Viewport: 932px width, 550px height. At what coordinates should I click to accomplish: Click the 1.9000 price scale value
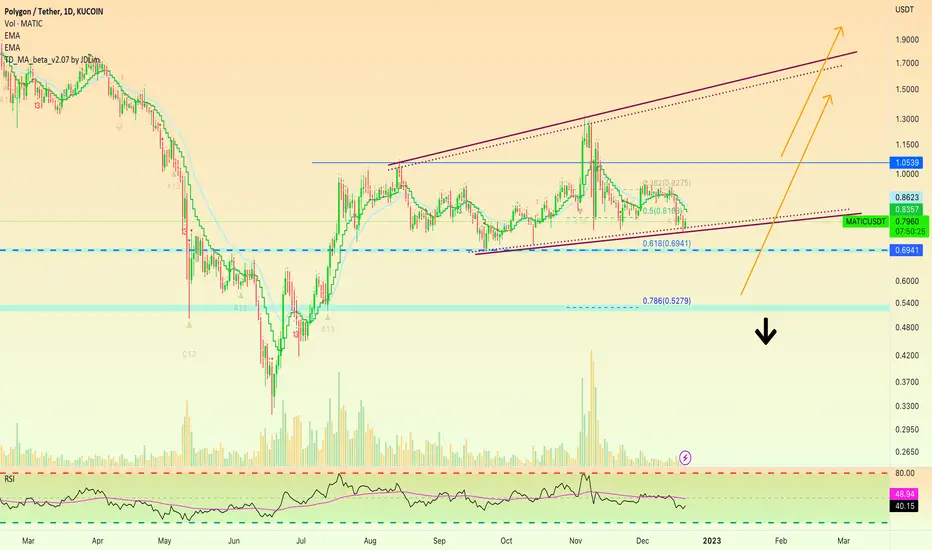[906, 40]
